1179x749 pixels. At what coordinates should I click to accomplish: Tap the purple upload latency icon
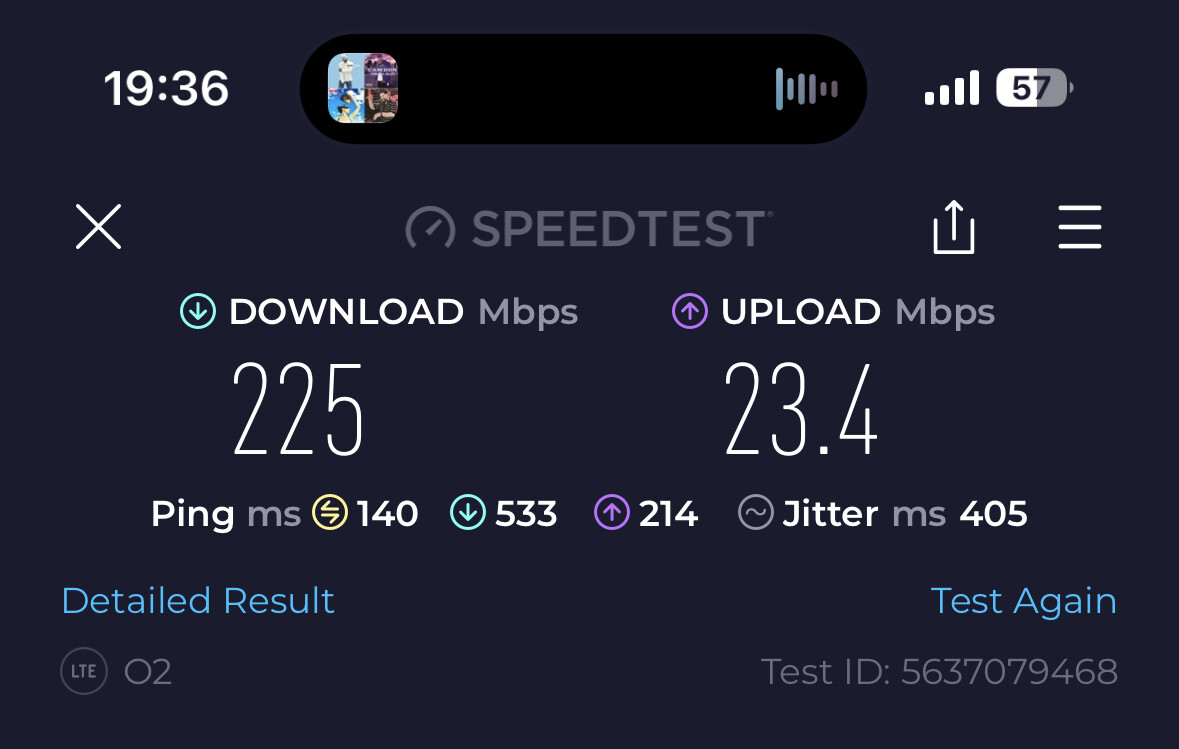click(612, 513)
